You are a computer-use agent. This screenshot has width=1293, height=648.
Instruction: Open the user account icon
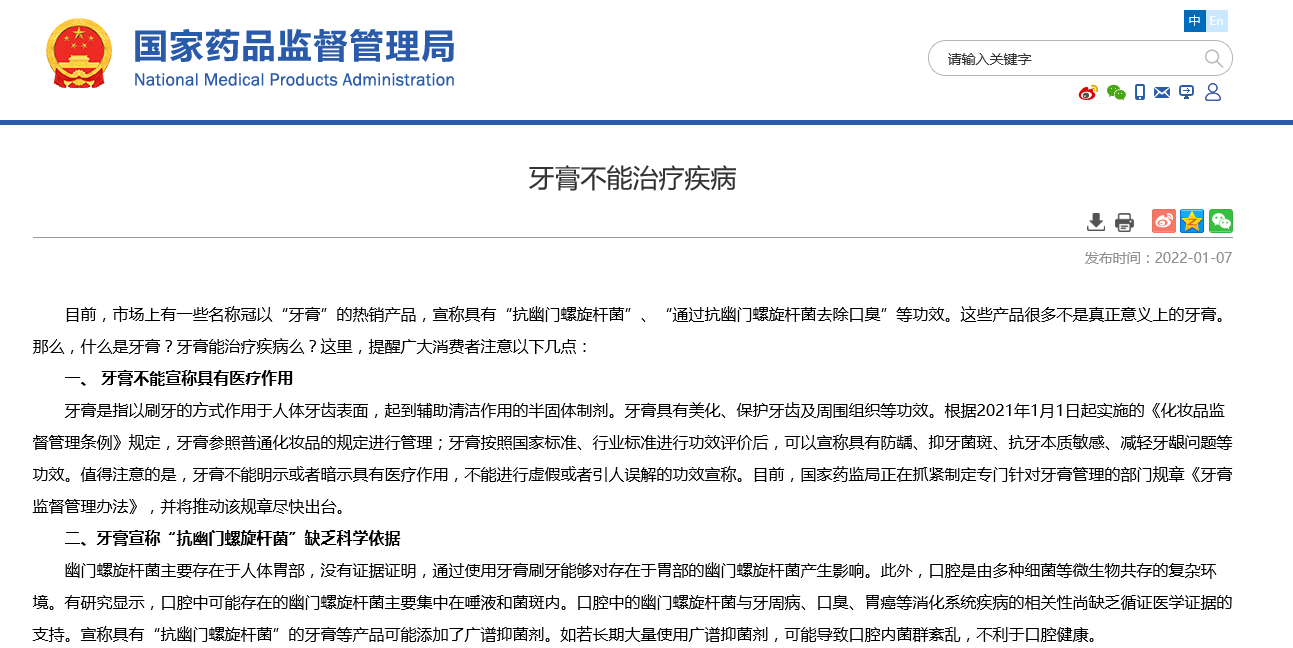tap(1213, 93)
